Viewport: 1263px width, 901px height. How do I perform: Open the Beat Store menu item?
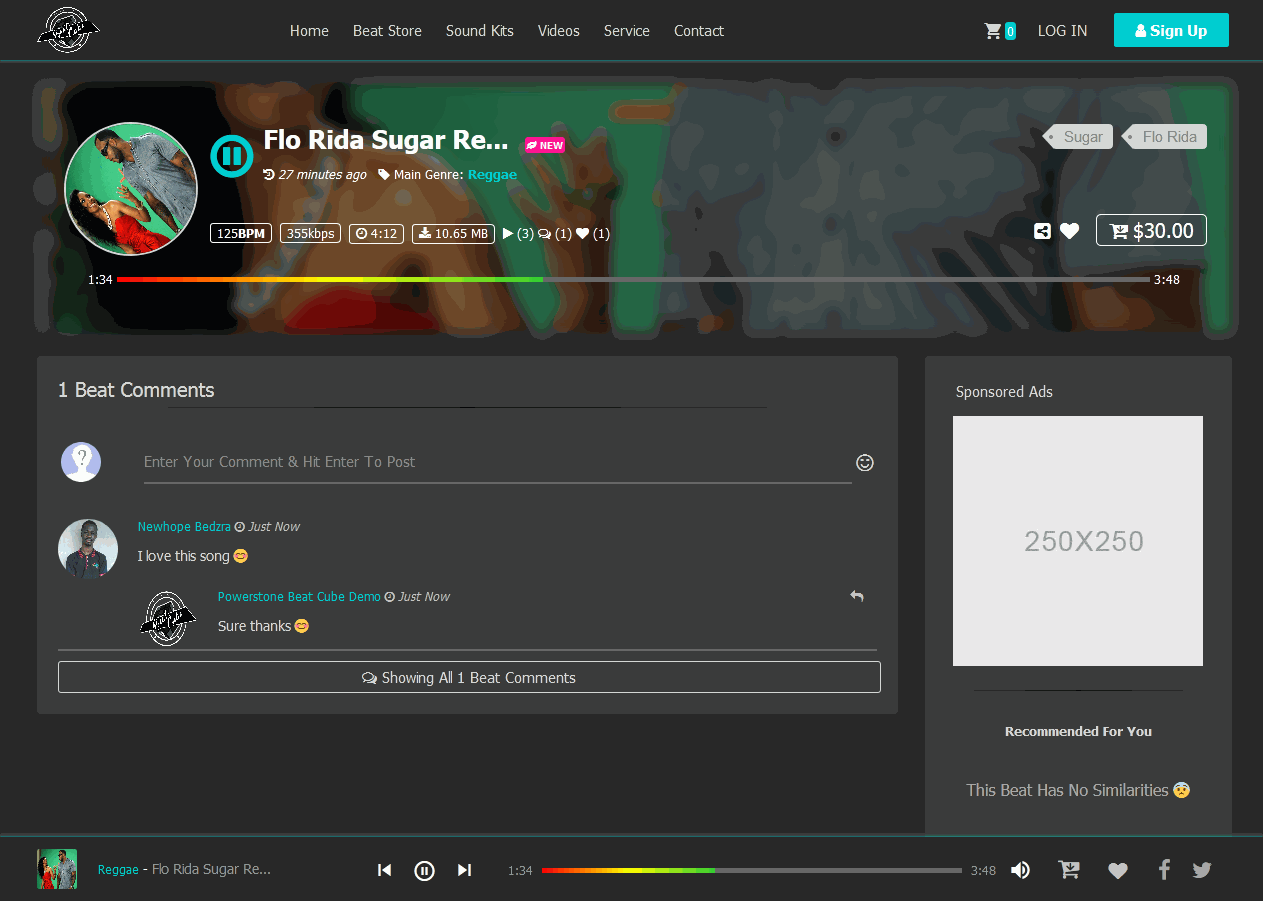pyautogui.click(x=387, y=30)
